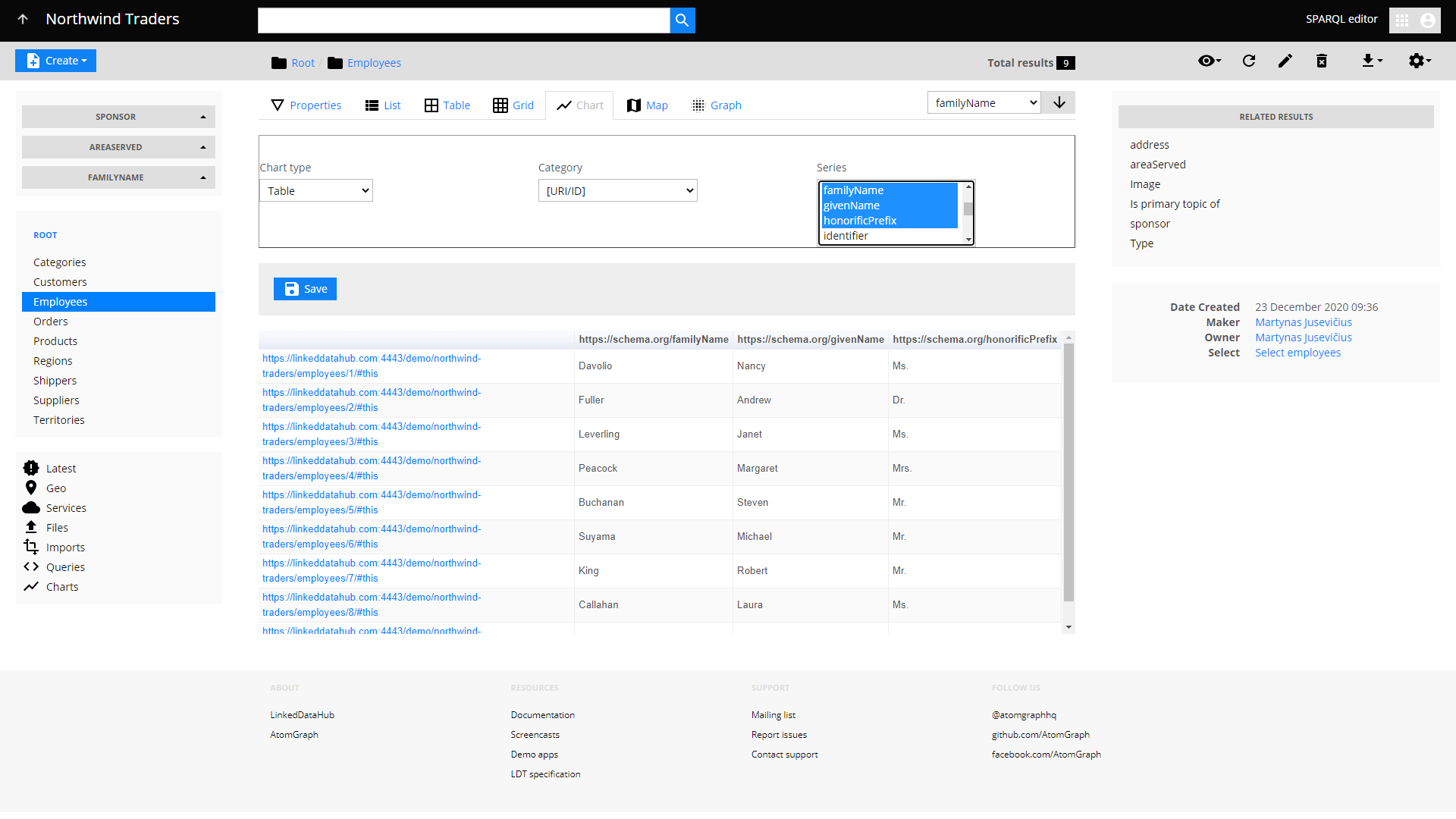The width and height of the screenshot is (1456, 819).
Task: Click the Employees folder icon in breadcrumb
Action: pos(335,63)
